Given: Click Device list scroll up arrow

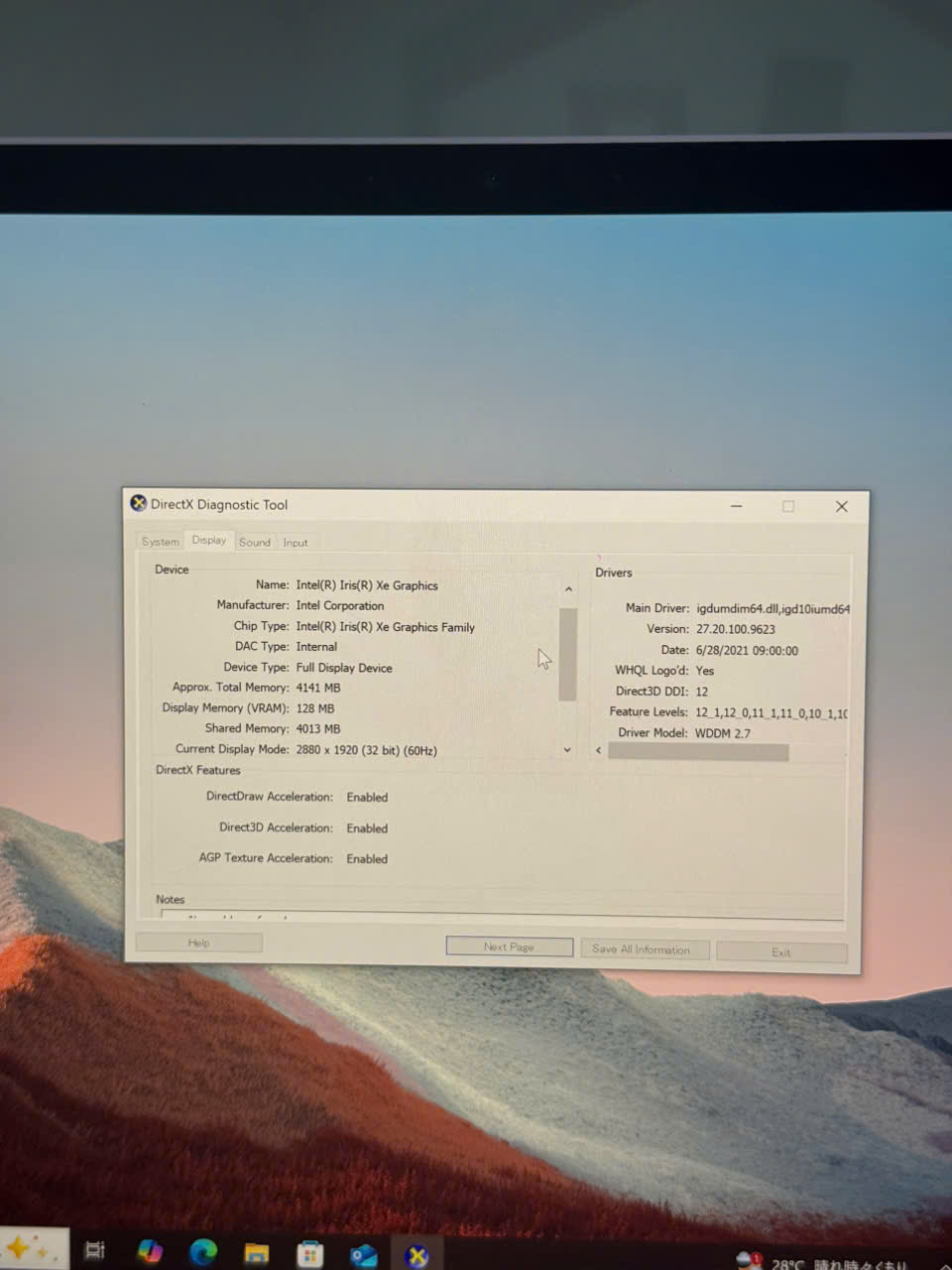Looking at the screenshot, I should coord(568,589).
